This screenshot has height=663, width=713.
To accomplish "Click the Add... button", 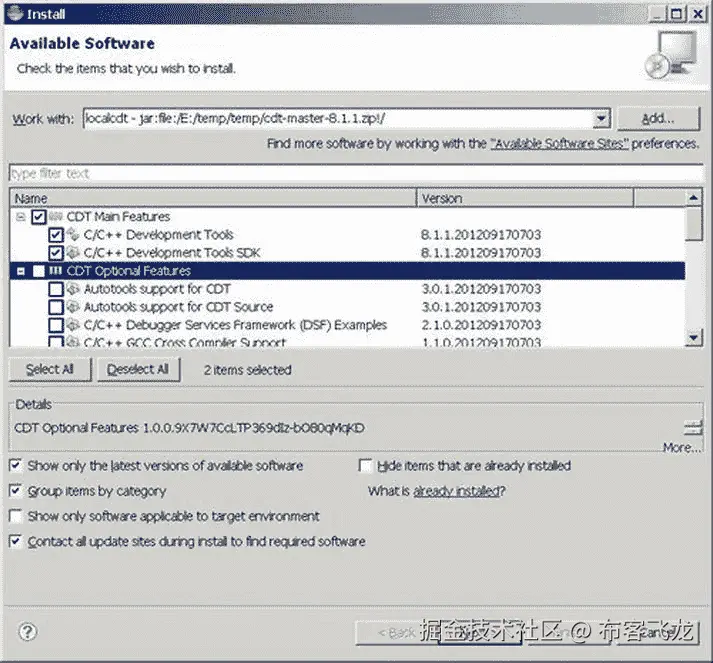I will 658,119.
